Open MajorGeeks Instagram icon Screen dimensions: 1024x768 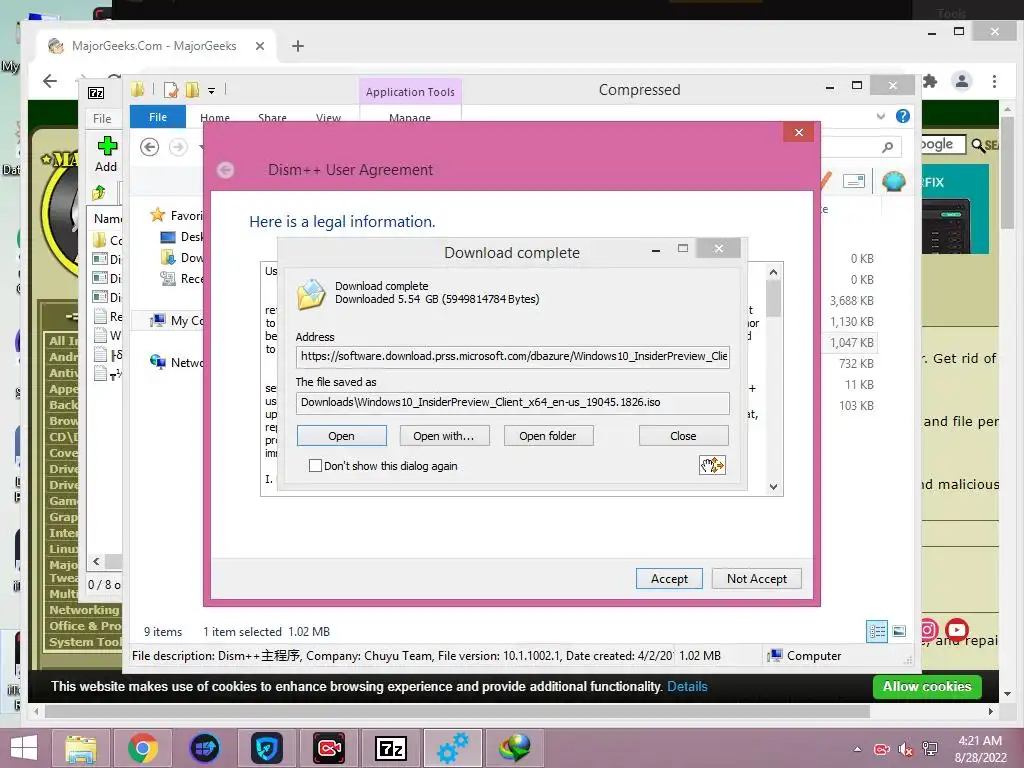pyautogui.click(x=929, y=630)
